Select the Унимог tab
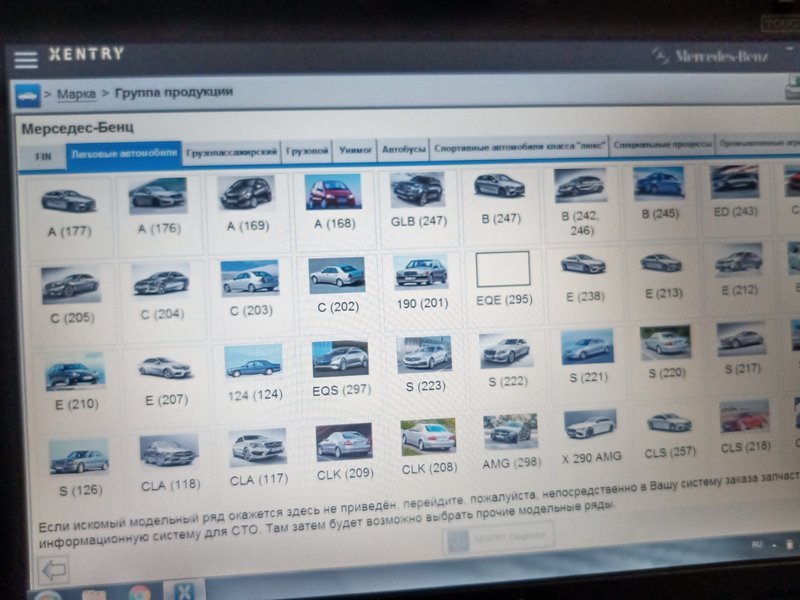Screen dimensions: 800x600 click(x=355, y=151)
